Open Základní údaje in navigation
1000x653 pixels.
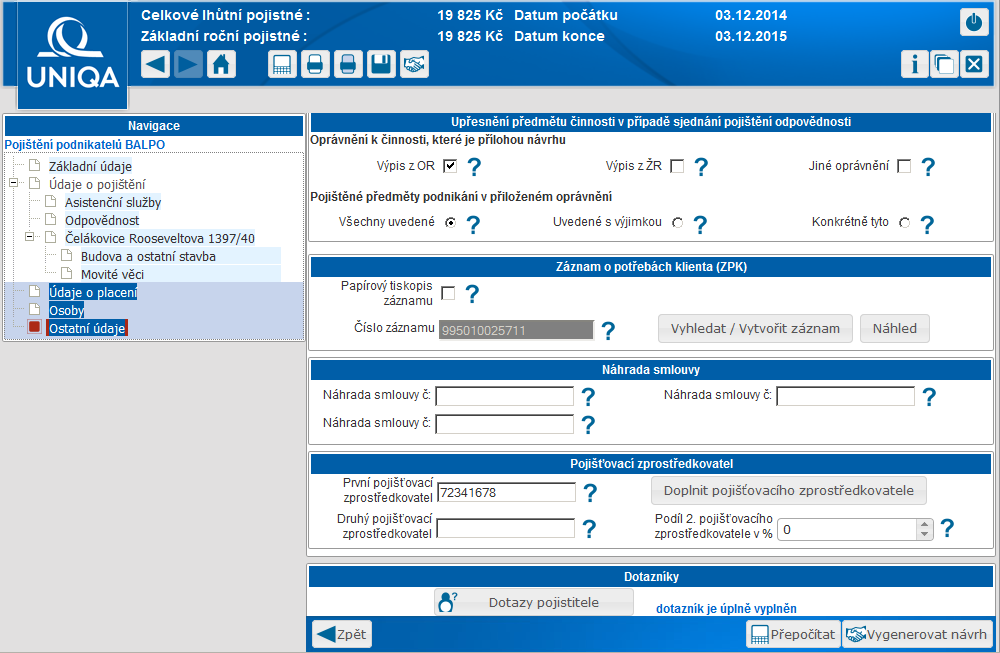[x=91, y=166]
